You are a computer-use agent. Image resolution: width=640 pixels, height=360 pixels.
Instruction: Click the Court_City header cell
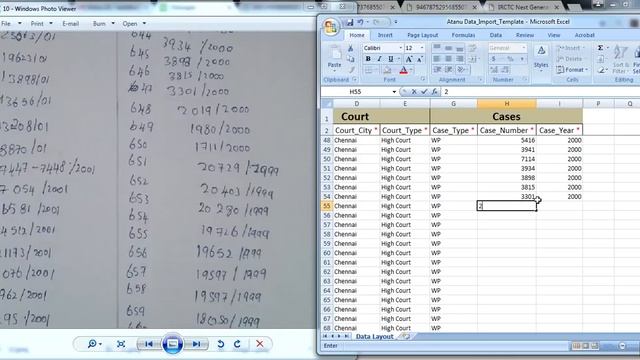pyautogui.click(x=356, y=130)
